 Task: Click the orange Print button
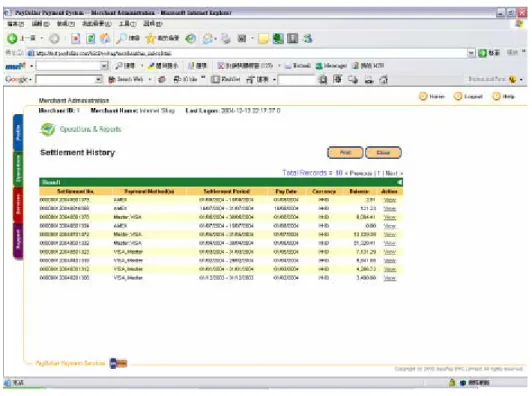(345, 153)
